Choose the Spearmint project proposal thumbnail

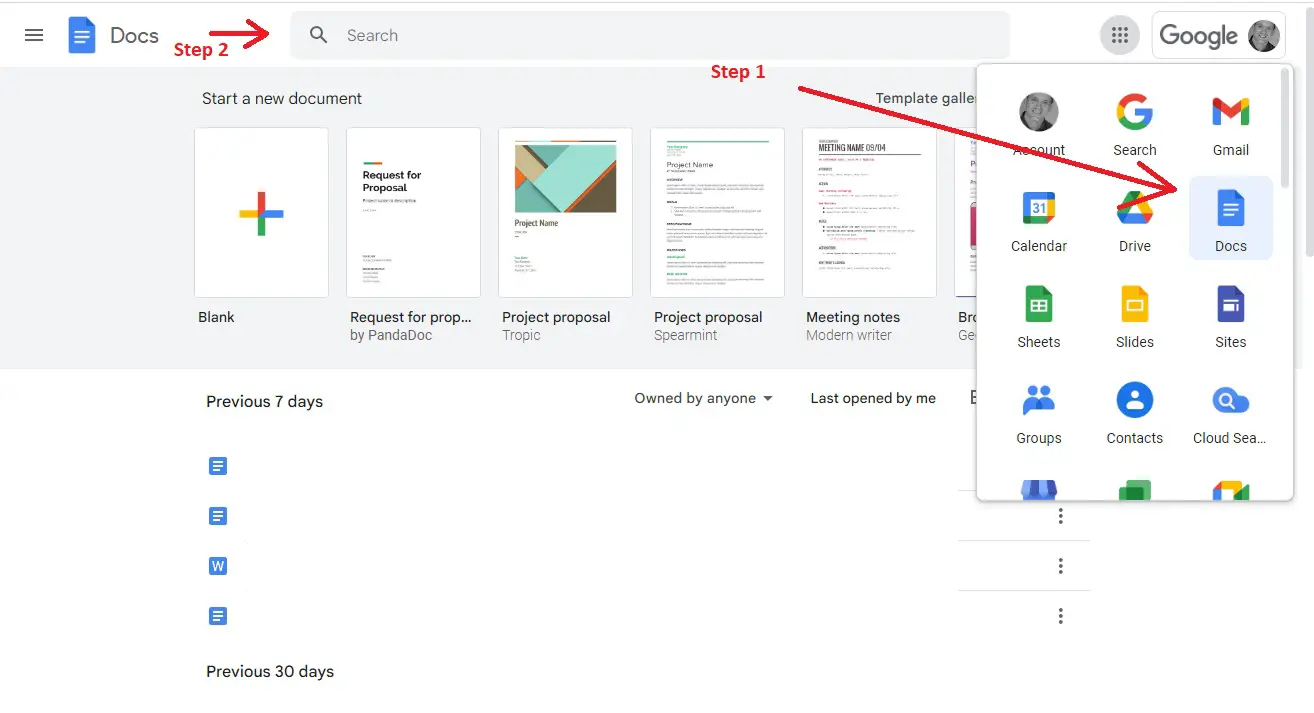pos(718,212)
